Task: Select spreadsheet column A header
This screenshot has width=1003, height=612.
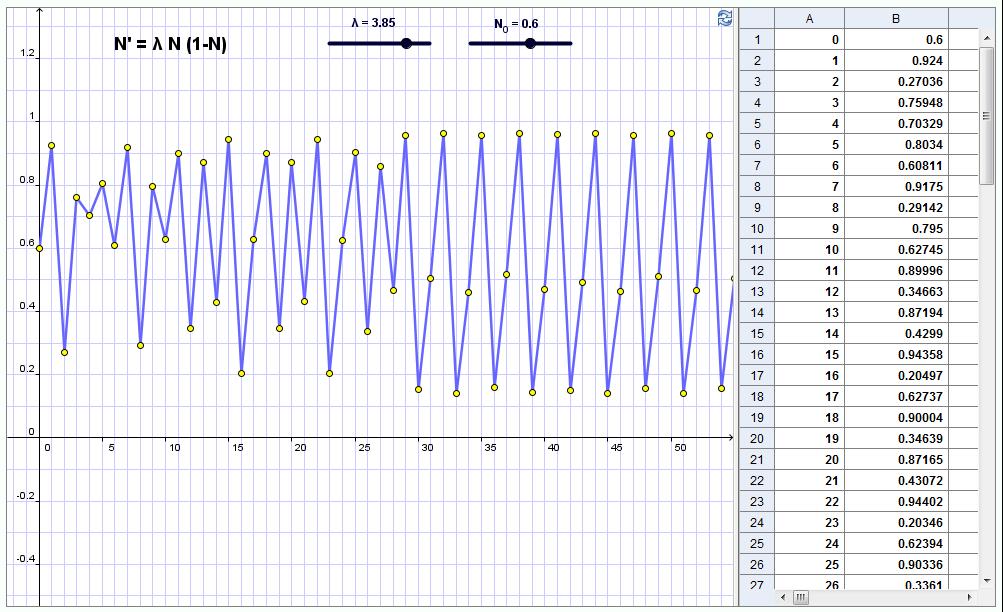Action: pyautogui.click(x=809, y=18)
